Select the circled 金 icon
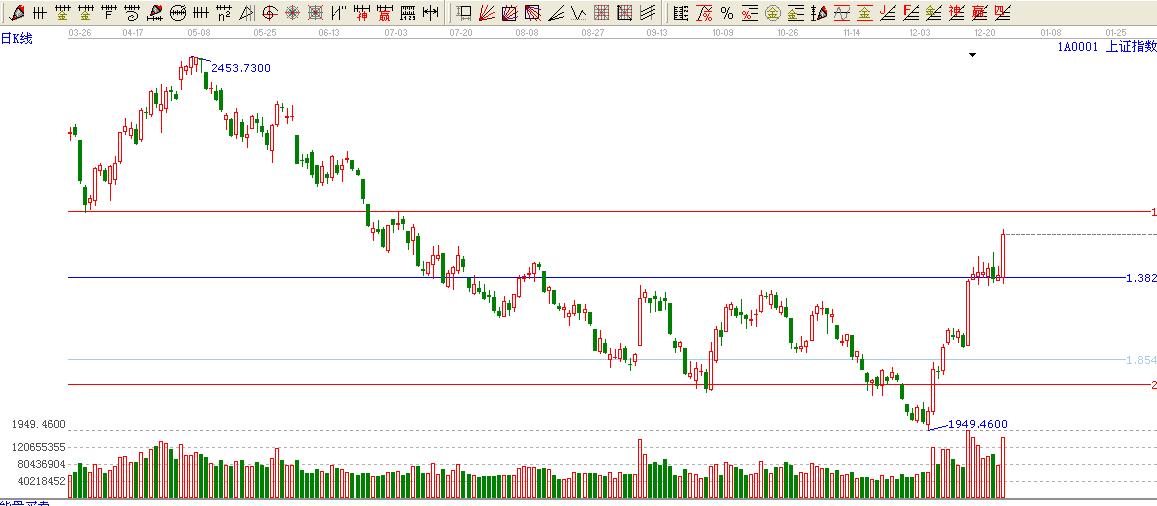 [x=772, y=13]
